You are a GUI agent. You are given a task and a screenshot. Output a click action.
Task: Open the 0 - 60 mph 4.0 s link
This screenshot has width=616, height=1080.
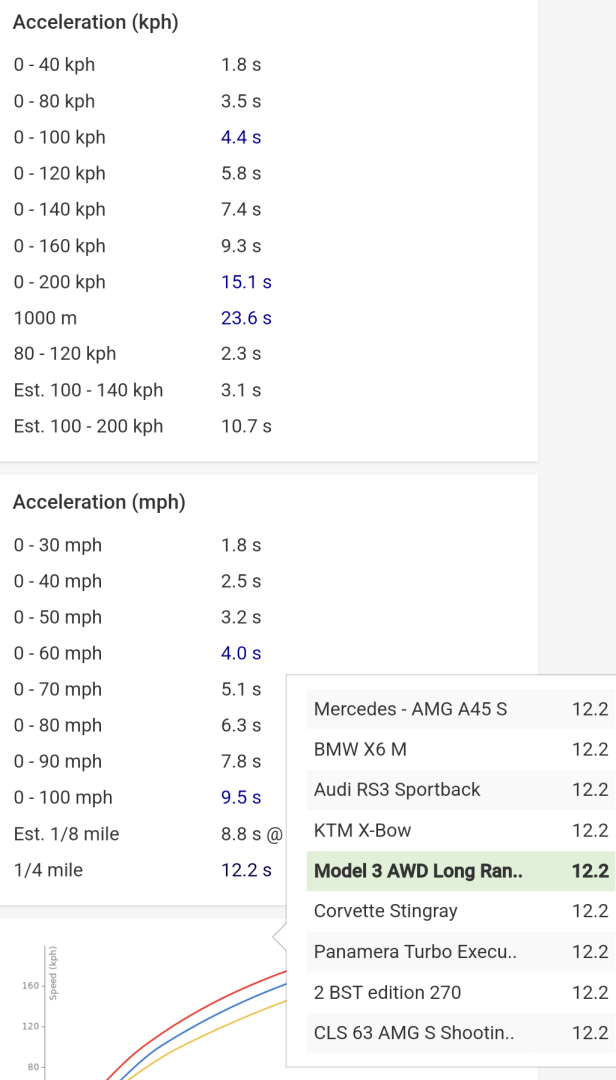[241, 653]
